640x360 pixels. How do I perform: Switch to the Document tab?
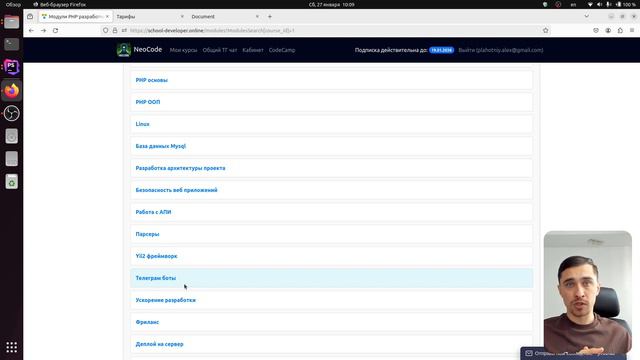point(224,17)
